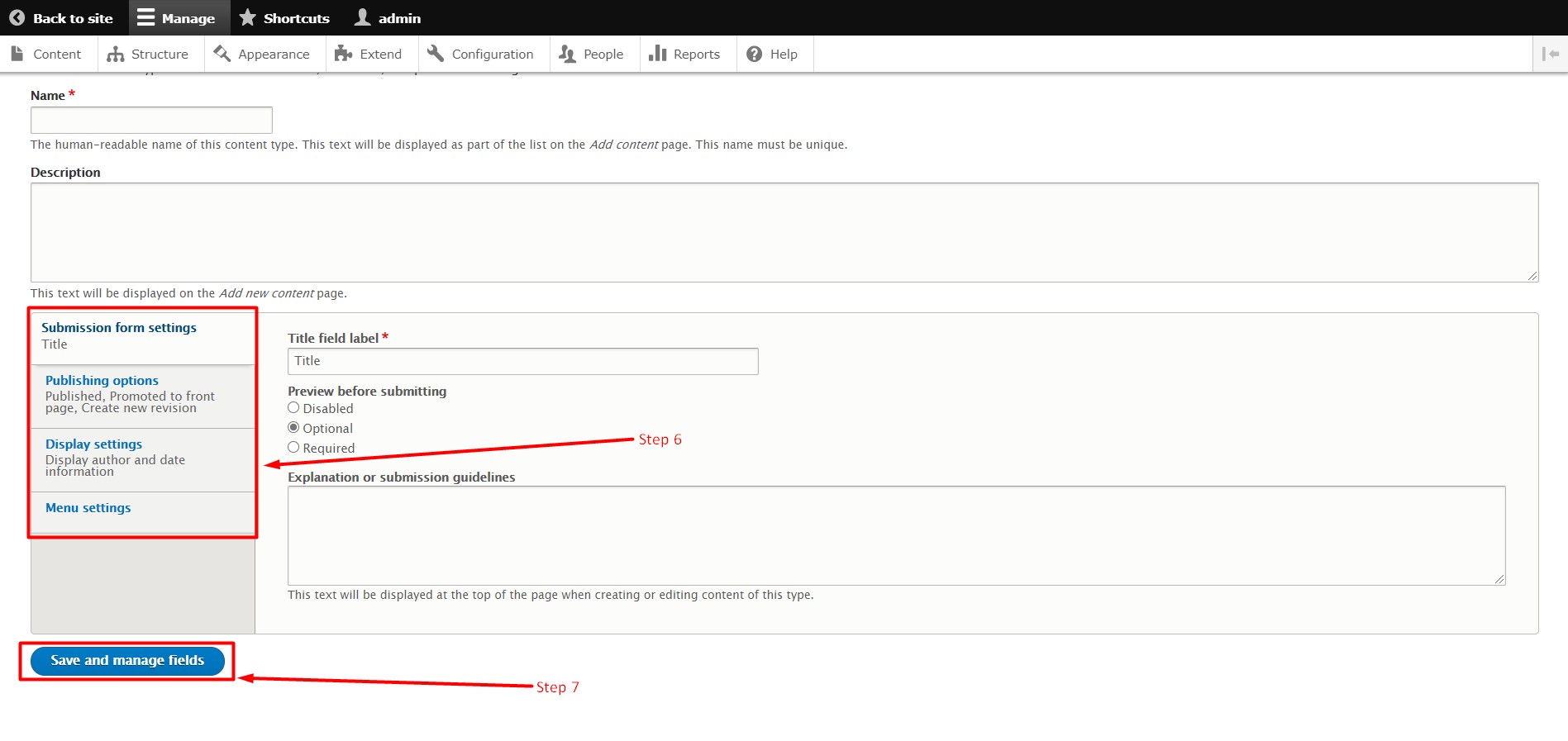The width and height of the screenshot is (1568, 741).
Task: Open the Help menu label
Action: pyautogui.click(x=784, y=55)
